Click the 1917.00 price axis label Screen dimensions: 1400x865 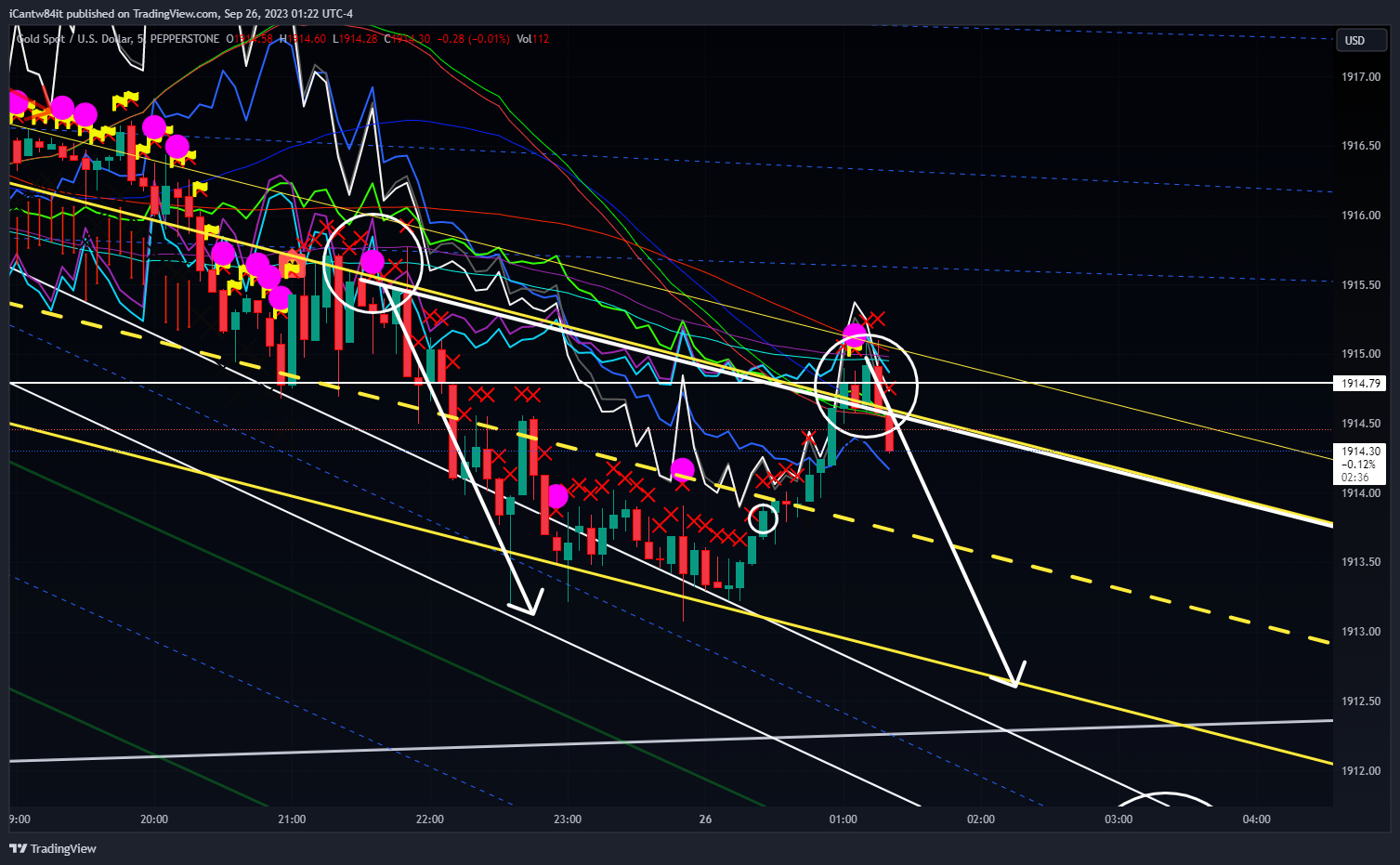[x=1360, y=77]
